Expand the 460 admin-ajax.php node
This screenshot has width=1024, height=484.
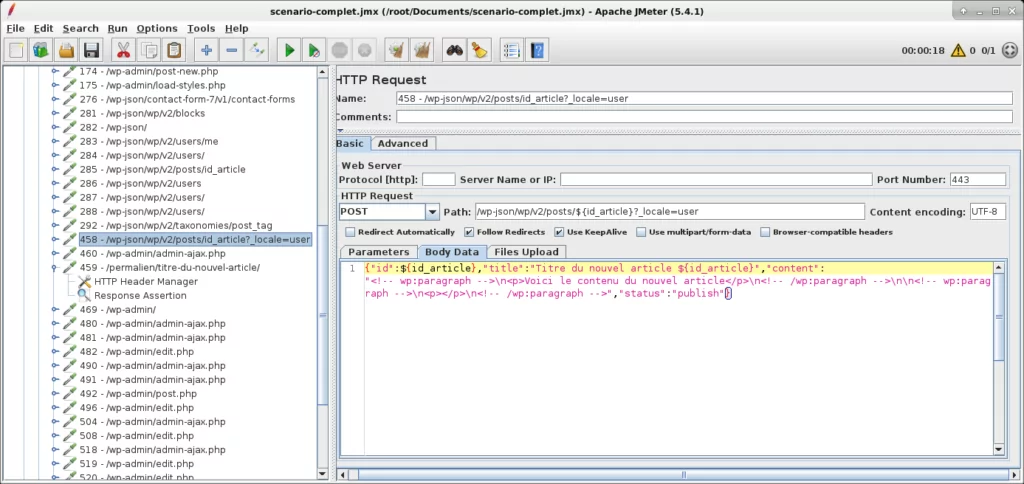pos(56,253)
